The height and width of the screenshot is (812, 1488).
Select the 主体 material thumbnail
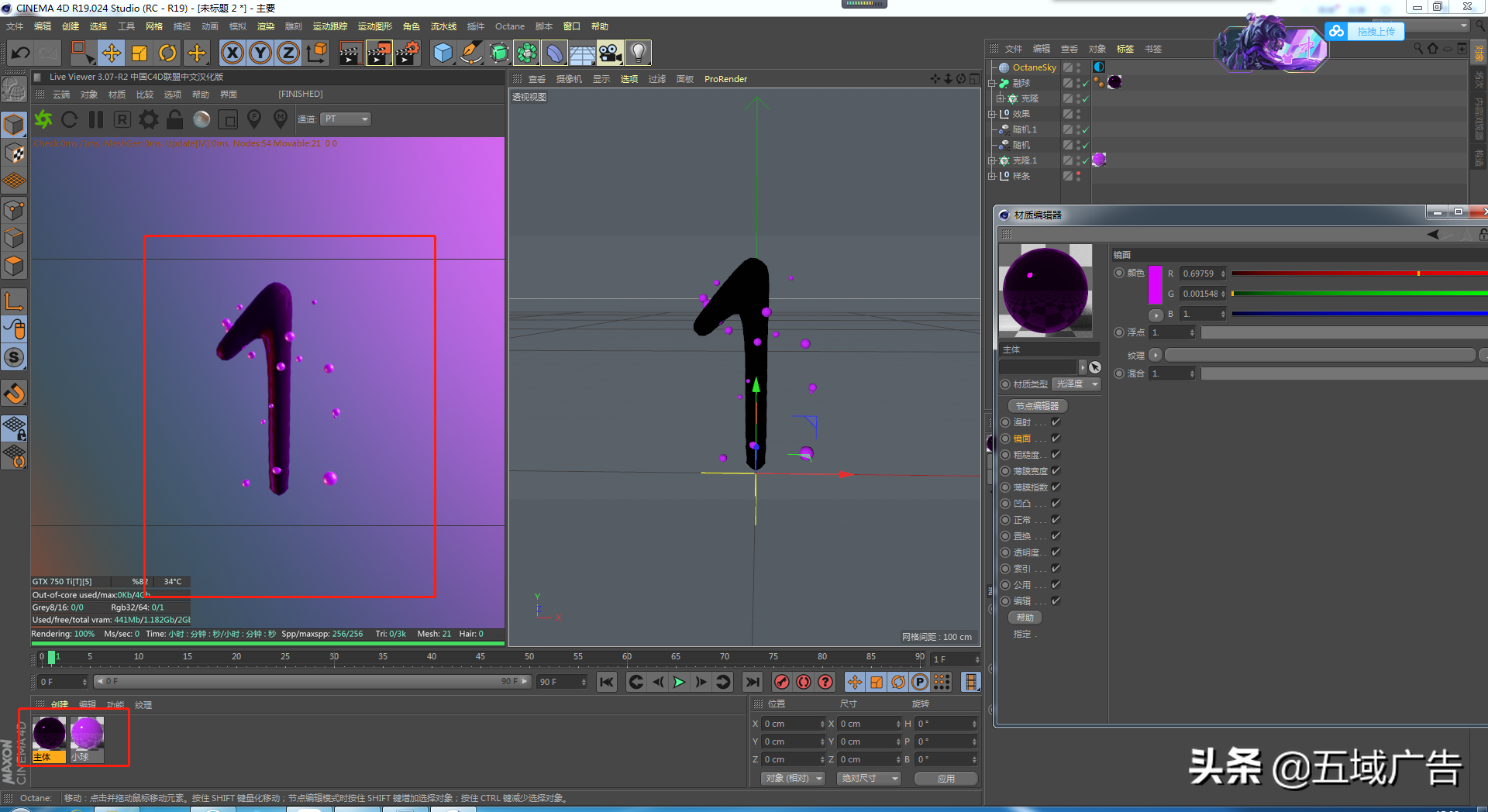[x=49, y=733]
